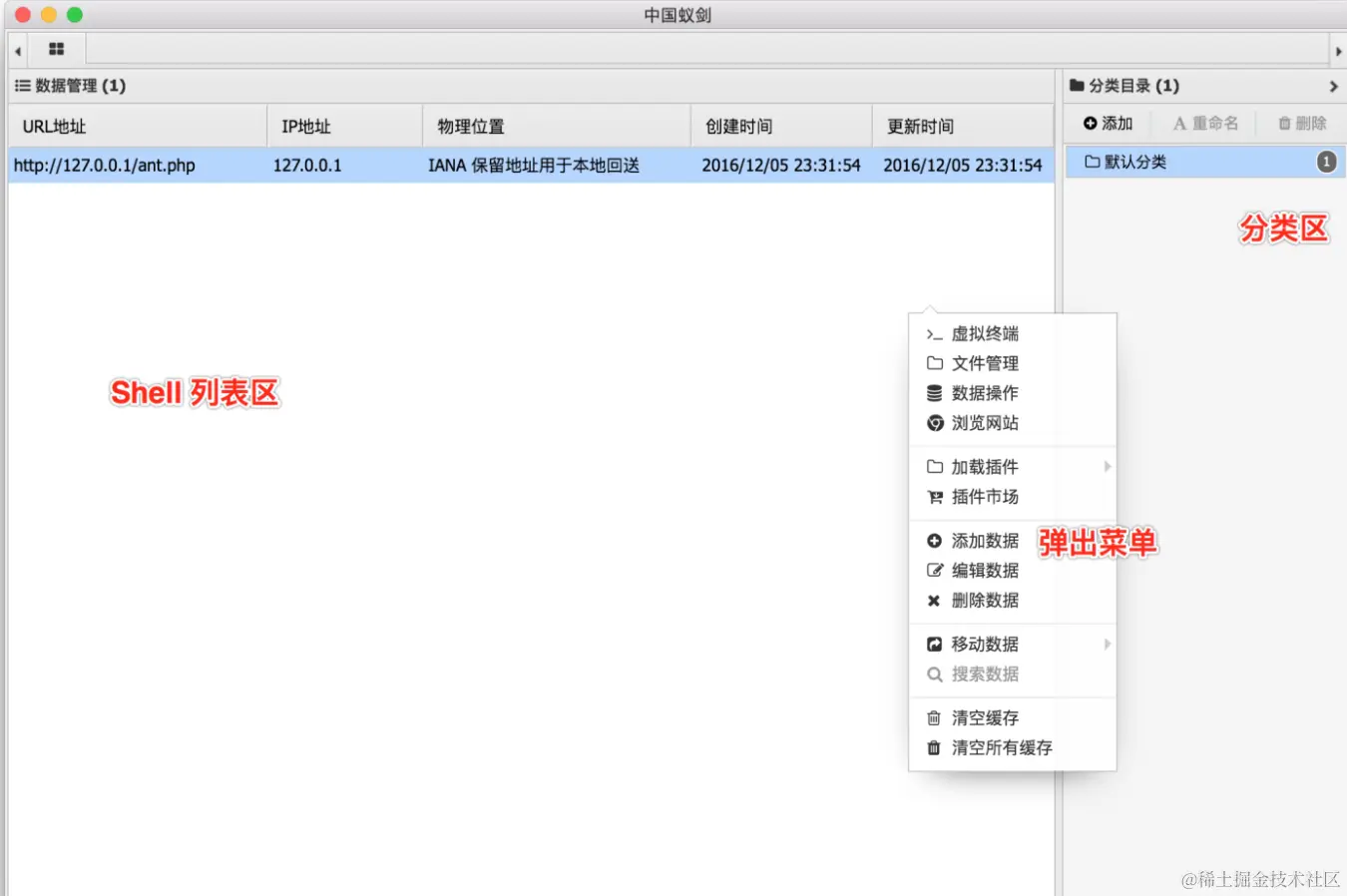The image size is (1347, 896).
Task: Click the 重命名 category button
Action: [1205, 124]
